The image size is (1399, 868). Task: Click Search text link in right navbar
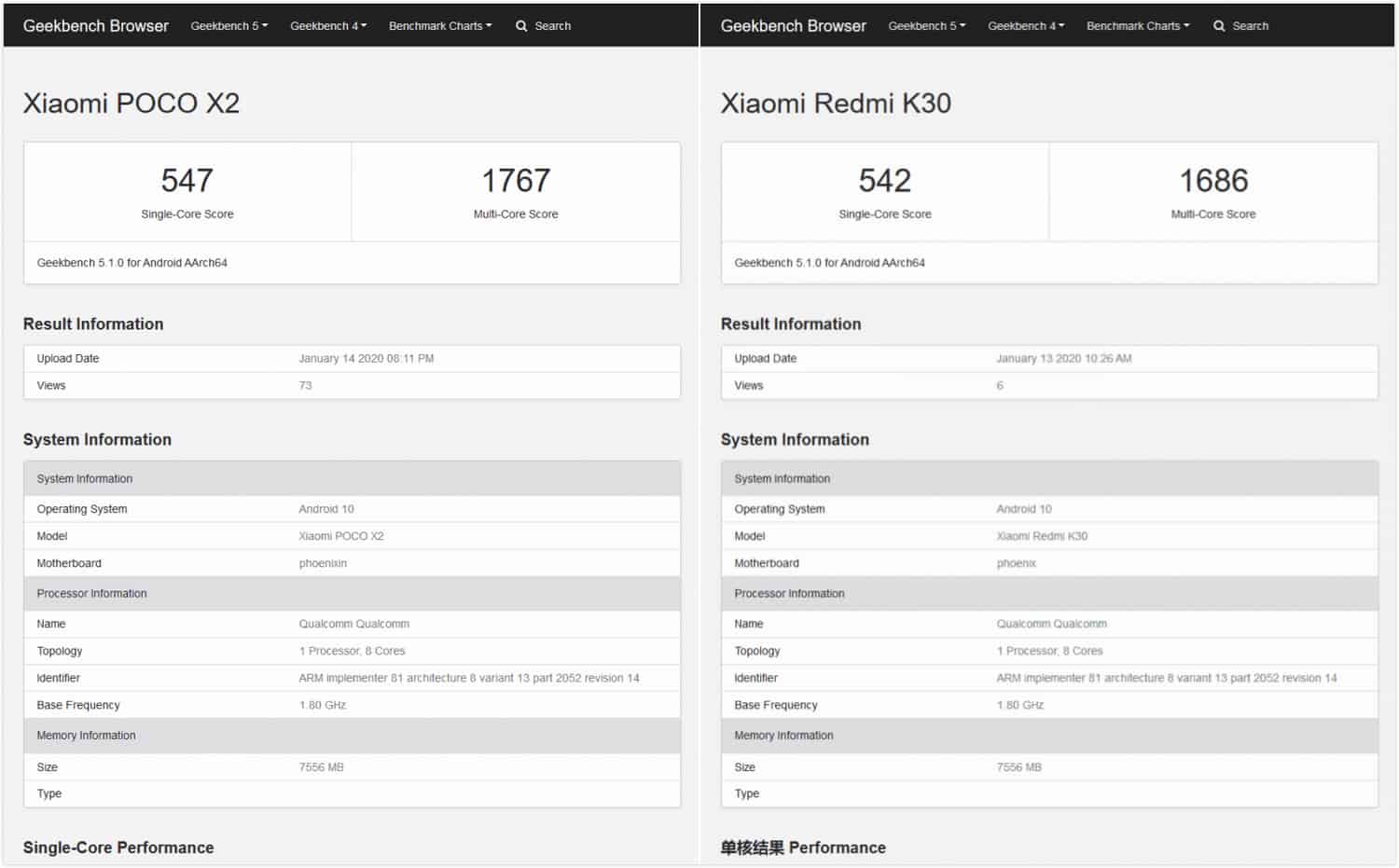tap(1251, 26)
